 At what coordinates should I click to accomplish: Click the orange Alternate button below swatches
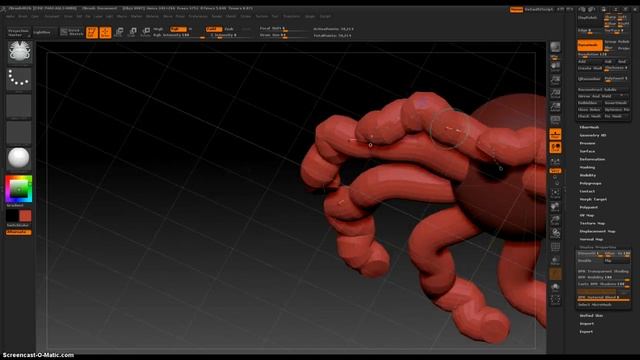(x=18, y=232)
